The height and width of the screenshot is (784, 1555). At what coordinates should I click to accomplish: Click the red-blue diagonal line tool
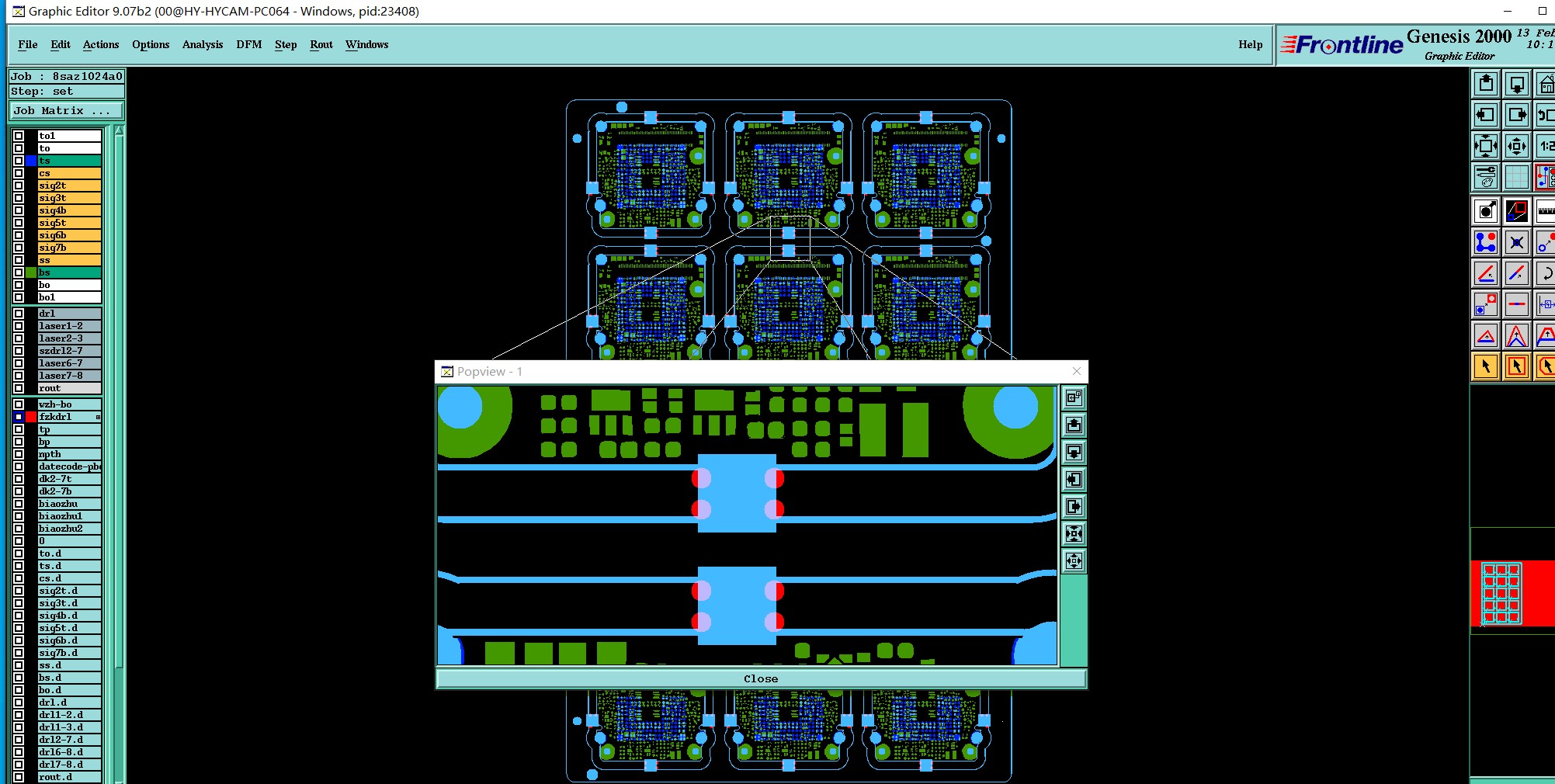[1517, 273]
